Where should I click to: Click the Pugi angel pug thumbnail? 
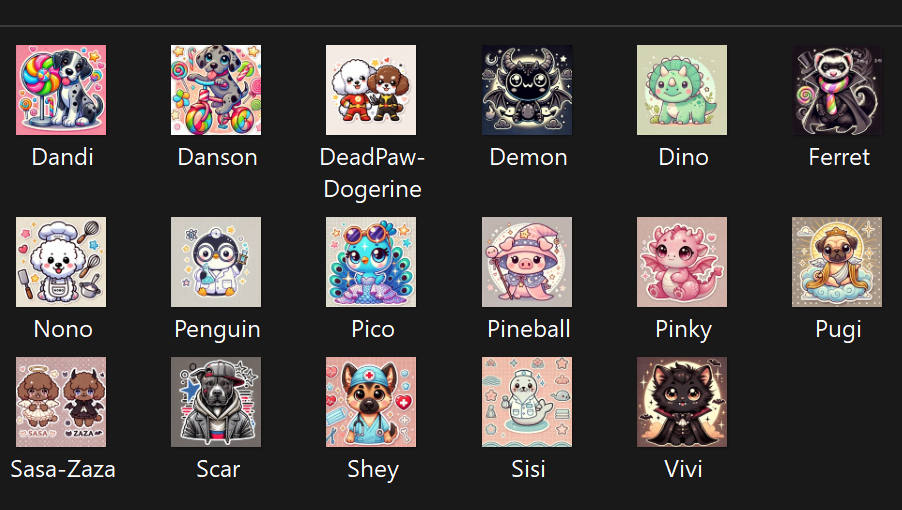click(837, 262)
